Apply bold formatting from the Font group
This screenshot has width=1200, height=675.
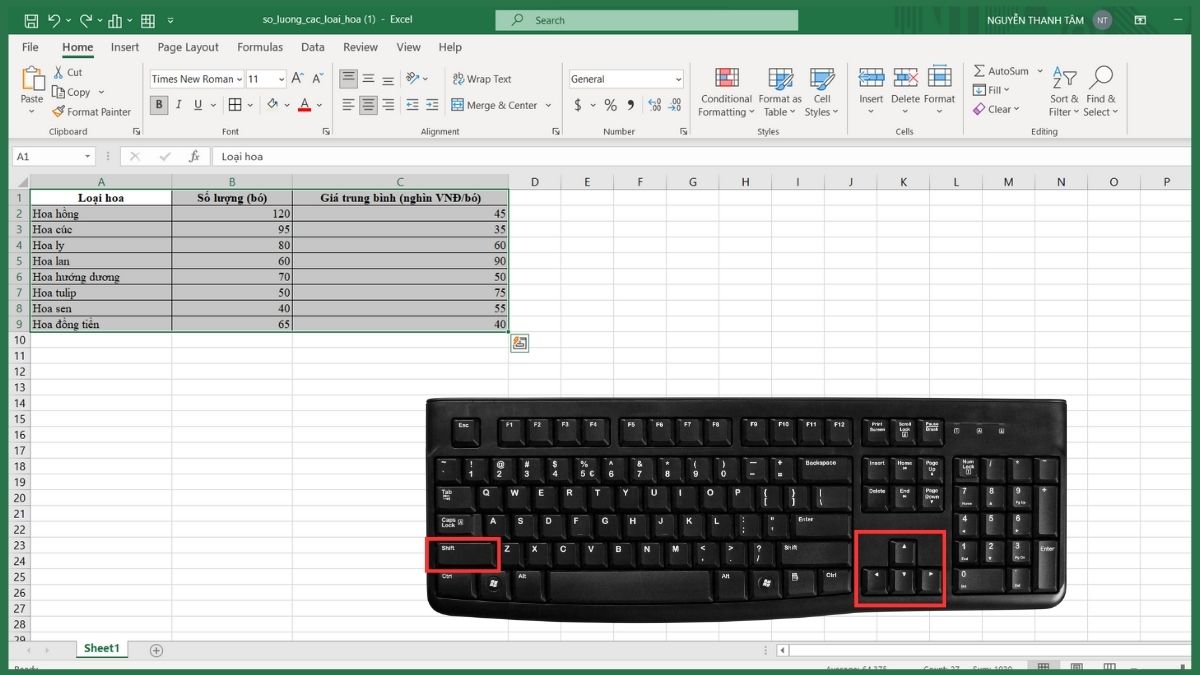(159, 104)
